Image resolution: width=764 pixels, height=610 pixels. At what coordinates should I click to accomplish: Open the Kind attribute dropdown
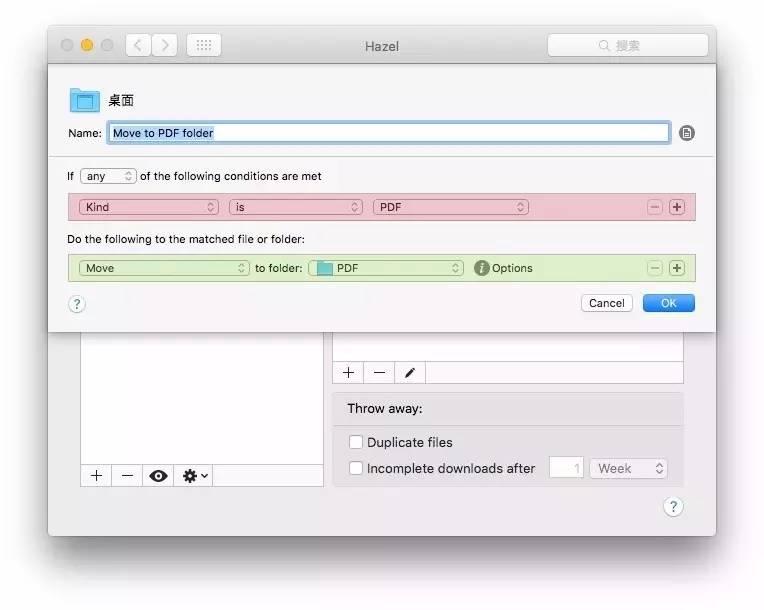tap(149, 207)
